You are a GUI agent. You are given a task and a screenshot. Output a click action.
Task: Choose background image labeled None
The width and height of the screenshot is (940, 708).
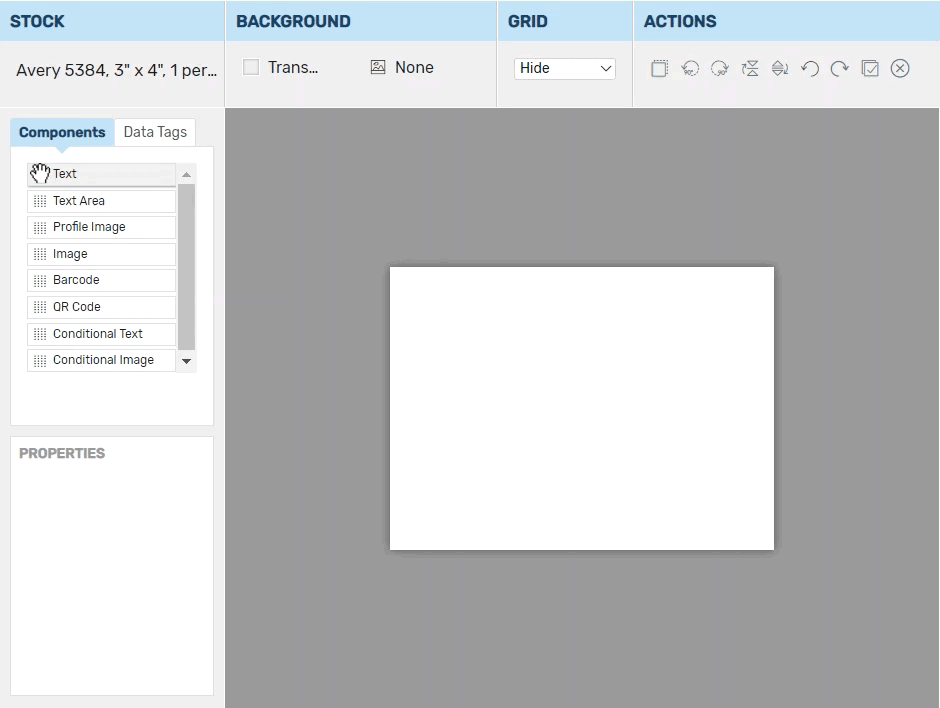pyautogui.click(x=402, y=67)
